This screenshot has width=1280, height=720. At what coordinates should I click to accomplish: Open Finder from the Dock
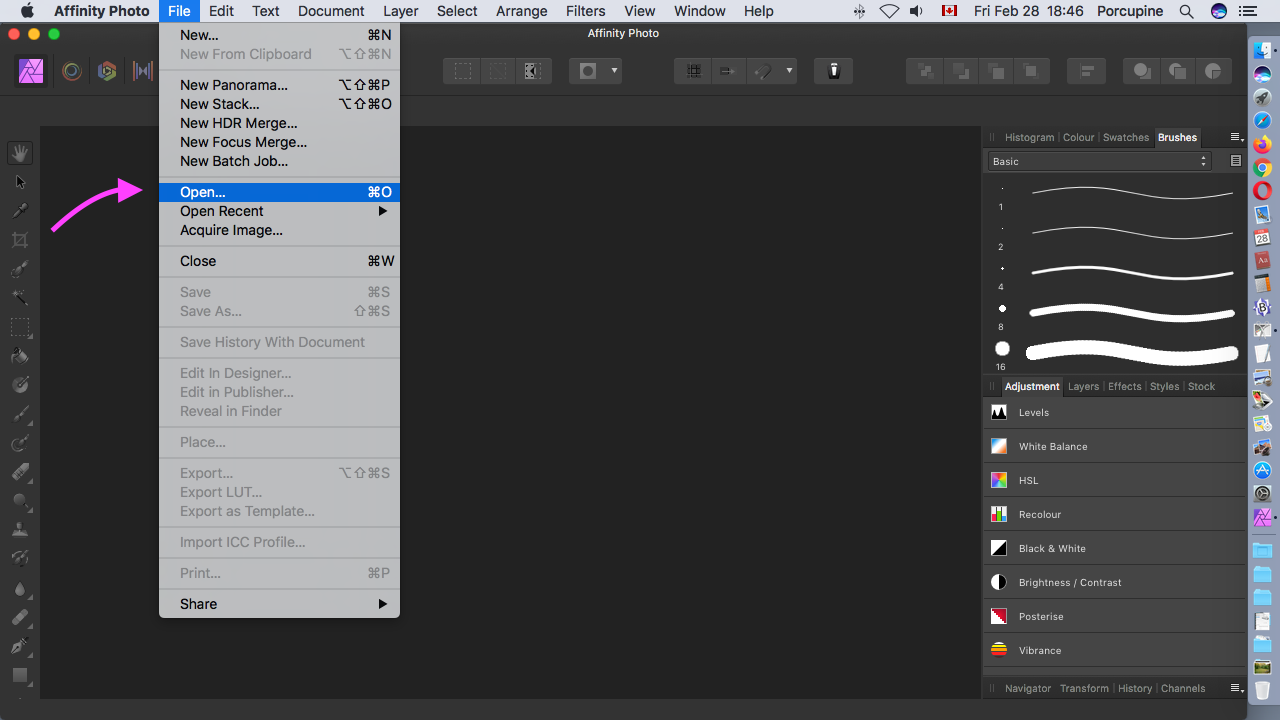[x=1262, y=50]
